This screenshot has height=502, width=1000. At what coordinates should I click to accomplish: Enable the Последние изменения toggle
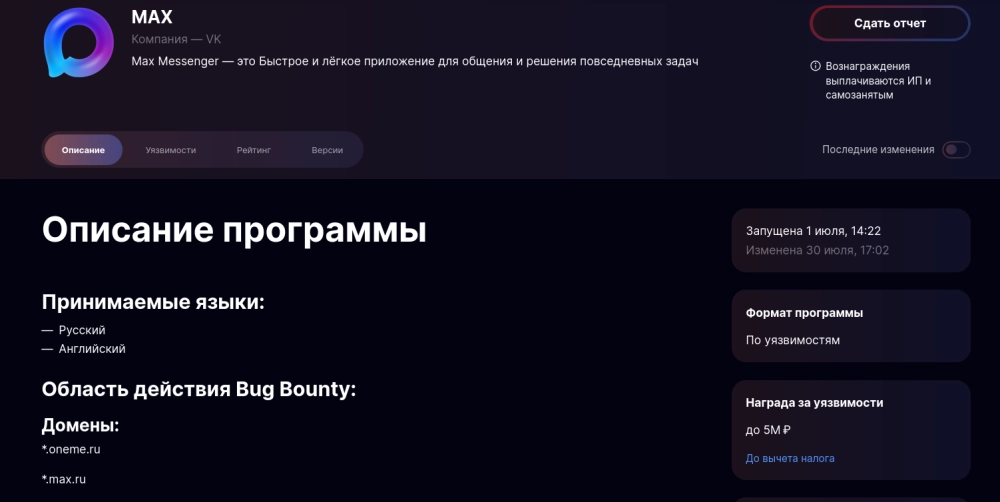point(956,150)
